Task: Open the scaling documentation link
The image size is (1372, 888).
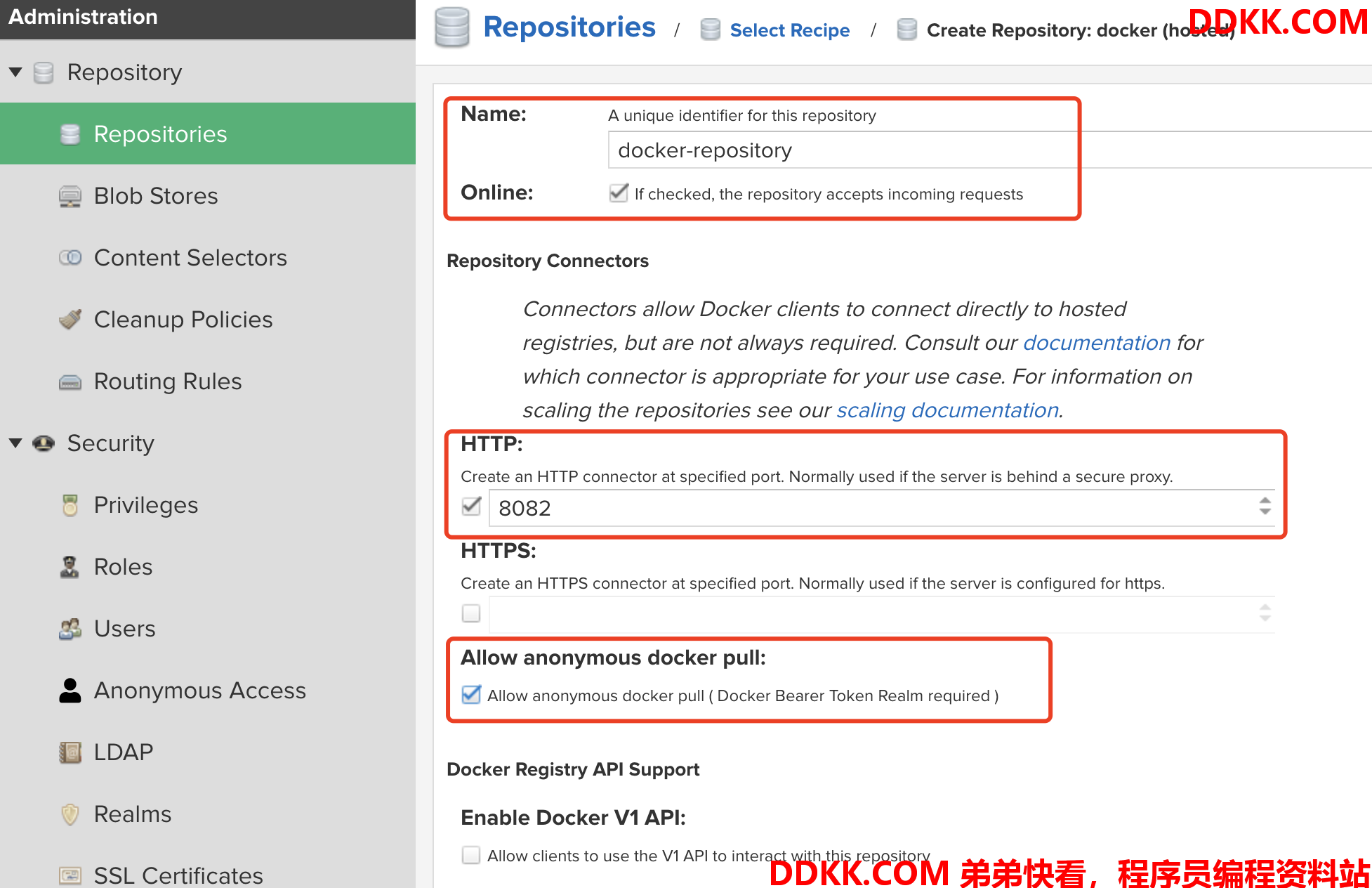Action: click(948, 410)
